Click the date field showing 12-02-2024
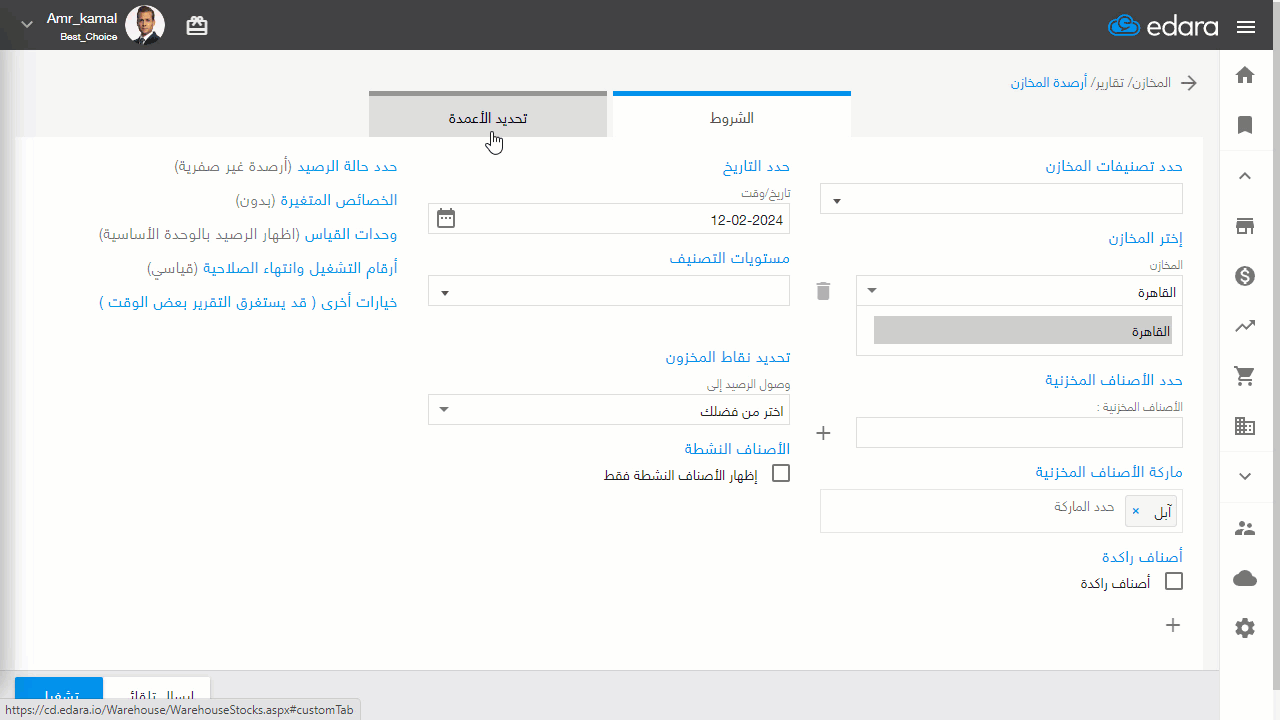The image size is (1280, 720). click(609, 219)
